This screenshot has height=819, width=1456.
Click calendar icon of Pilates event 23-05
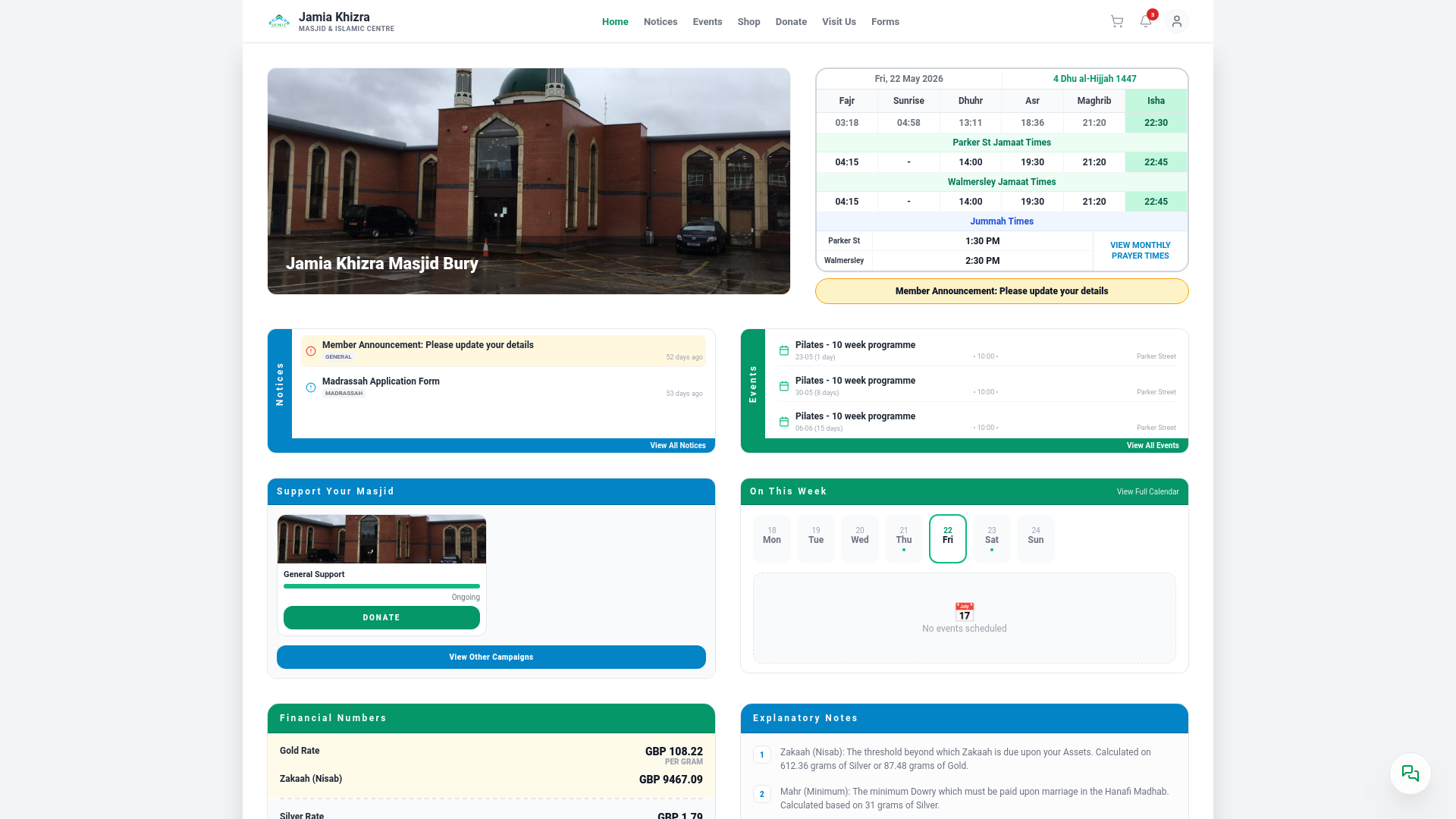click(x=784, y=350)
